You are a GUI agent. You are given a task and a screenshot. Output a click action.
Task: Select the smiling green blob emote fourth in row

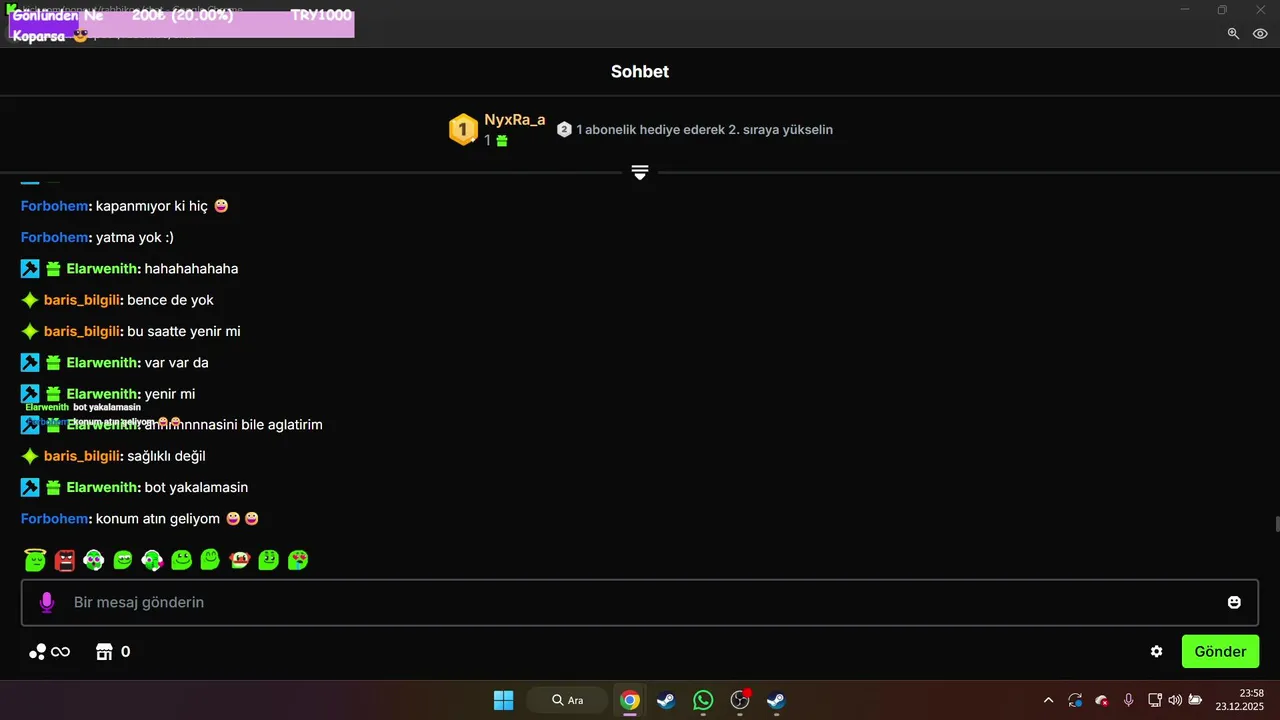pos(123,560)
